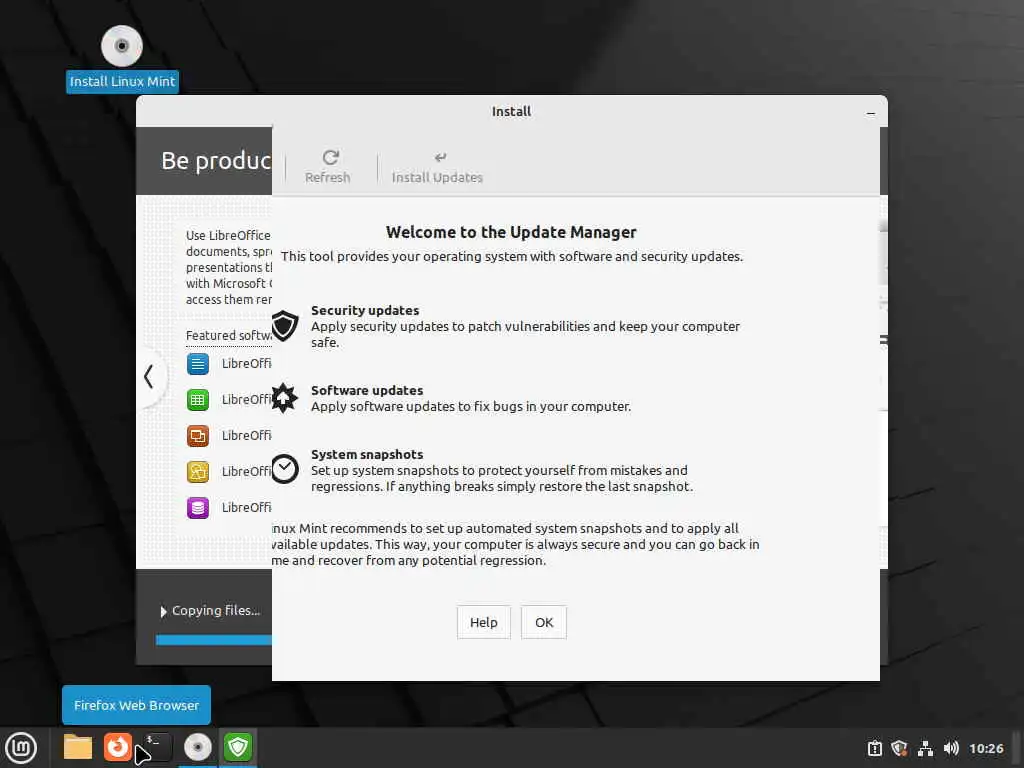1024x768 pixels.
Task: Click the LibreOffice Impress orange icon
Action: pos(198,436)
